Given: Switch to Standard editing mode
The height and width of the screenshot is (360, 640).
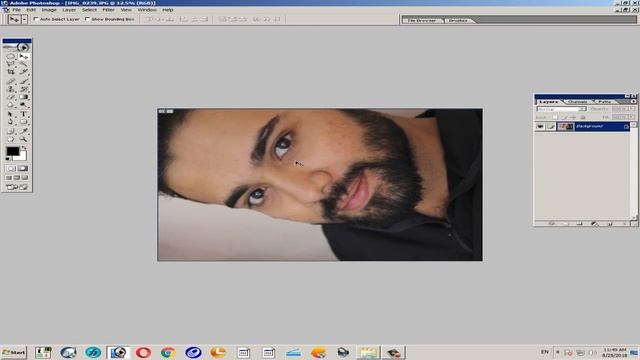Looking at the screenshot, I should [x=11, y=168].
